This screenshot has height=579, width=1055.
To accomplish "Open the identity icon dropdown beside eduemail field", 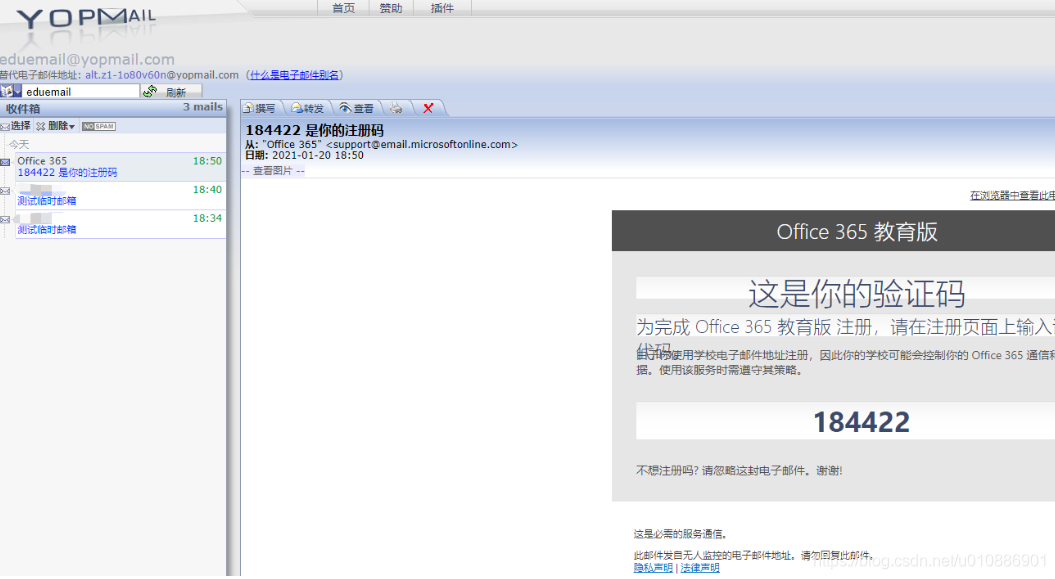I will (11, 91).
